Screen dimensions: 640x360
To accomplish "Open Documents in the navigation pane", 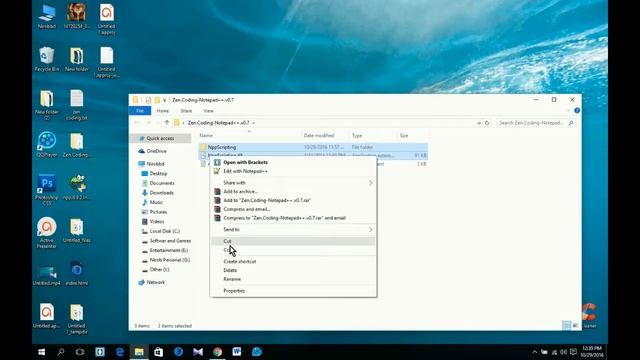I will coord(162,183).
